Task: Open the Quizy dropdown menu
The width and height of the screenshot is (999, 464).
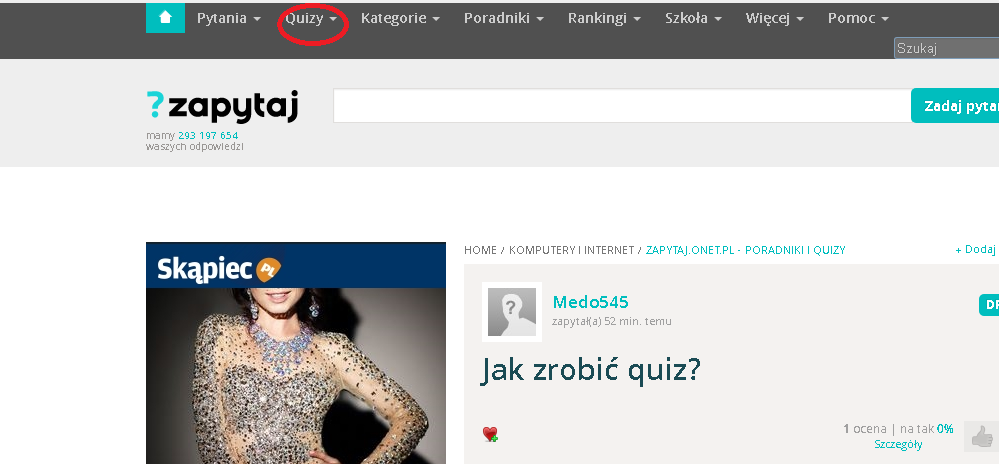Action: [x=311, y=18]
